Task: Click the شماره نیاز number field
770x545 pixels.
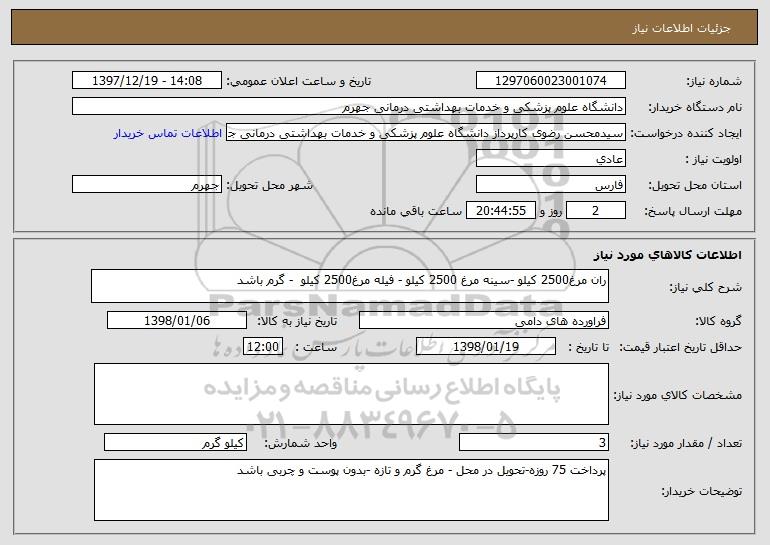Action: point(550,81)
